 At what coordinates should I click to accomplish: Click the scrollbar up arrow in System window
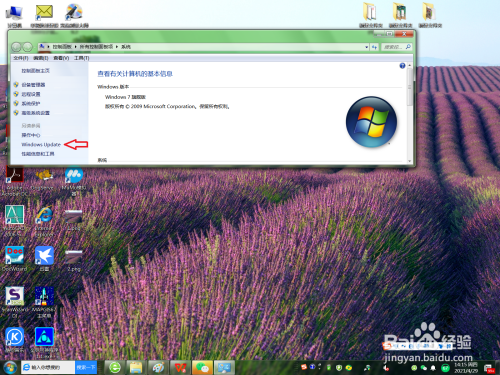pos(410,65)
